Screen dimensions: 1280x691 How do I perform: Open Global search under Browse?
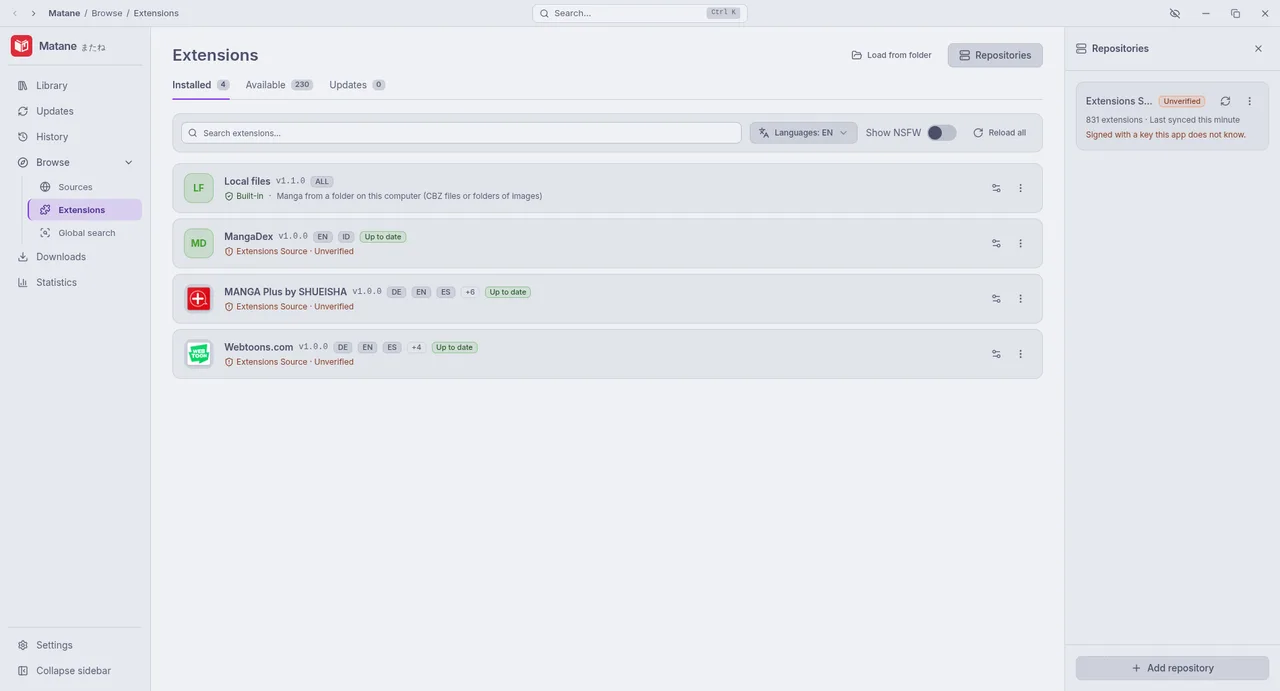coord(85,233)
